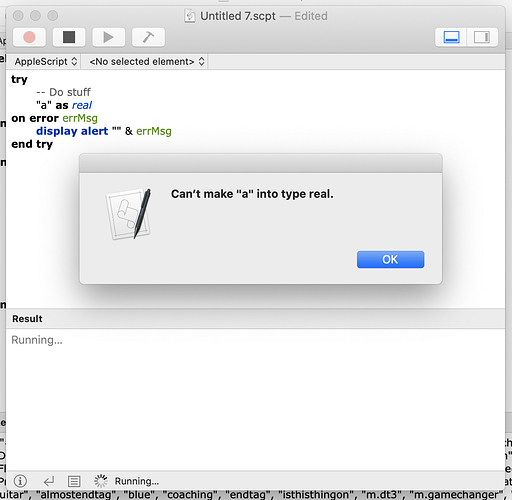
Task: Stop the running script
Action: (69, 37)
